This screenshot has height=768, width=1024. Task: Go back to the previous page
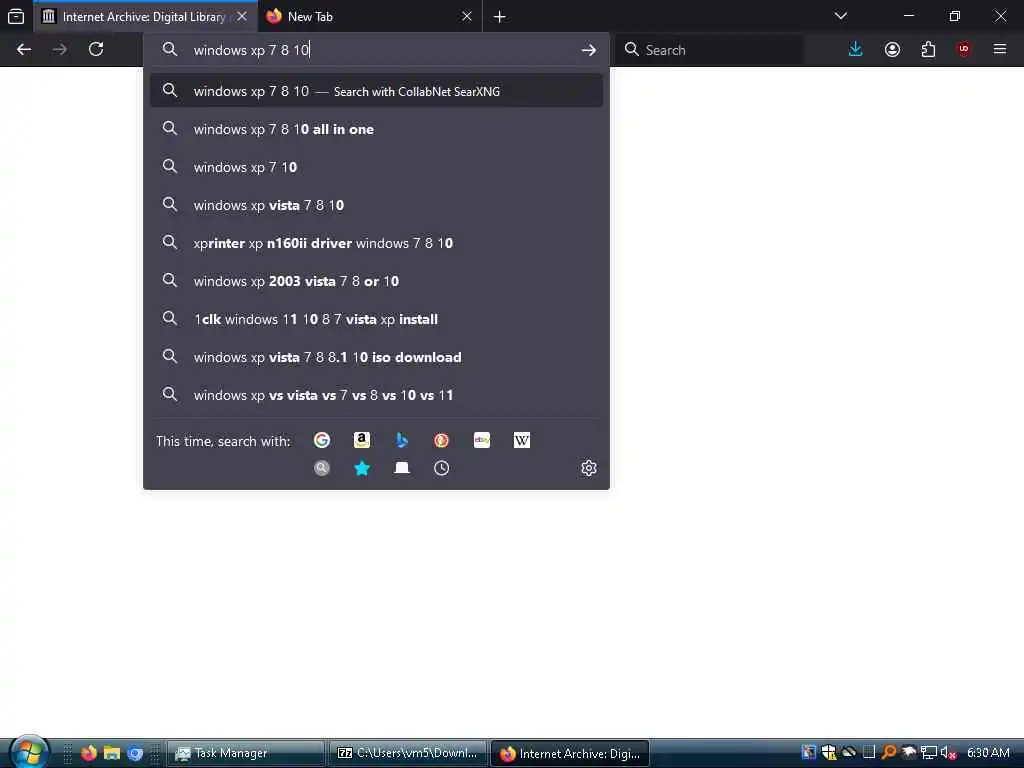tap(24, 50)
